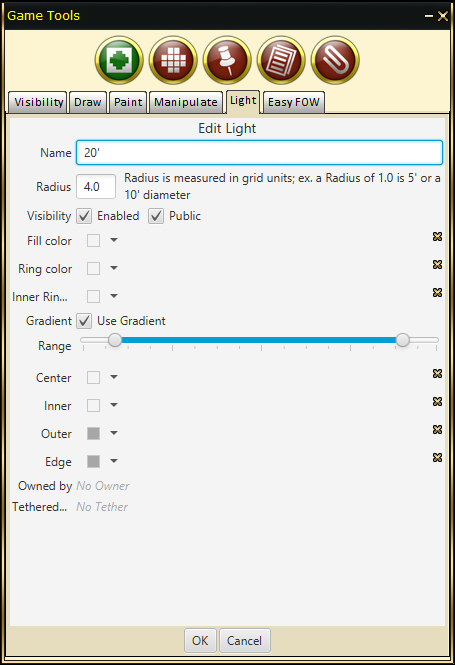Clear the Edge color with X icon
The width and height of the screenshot is (455, 665).
point(437,458)
